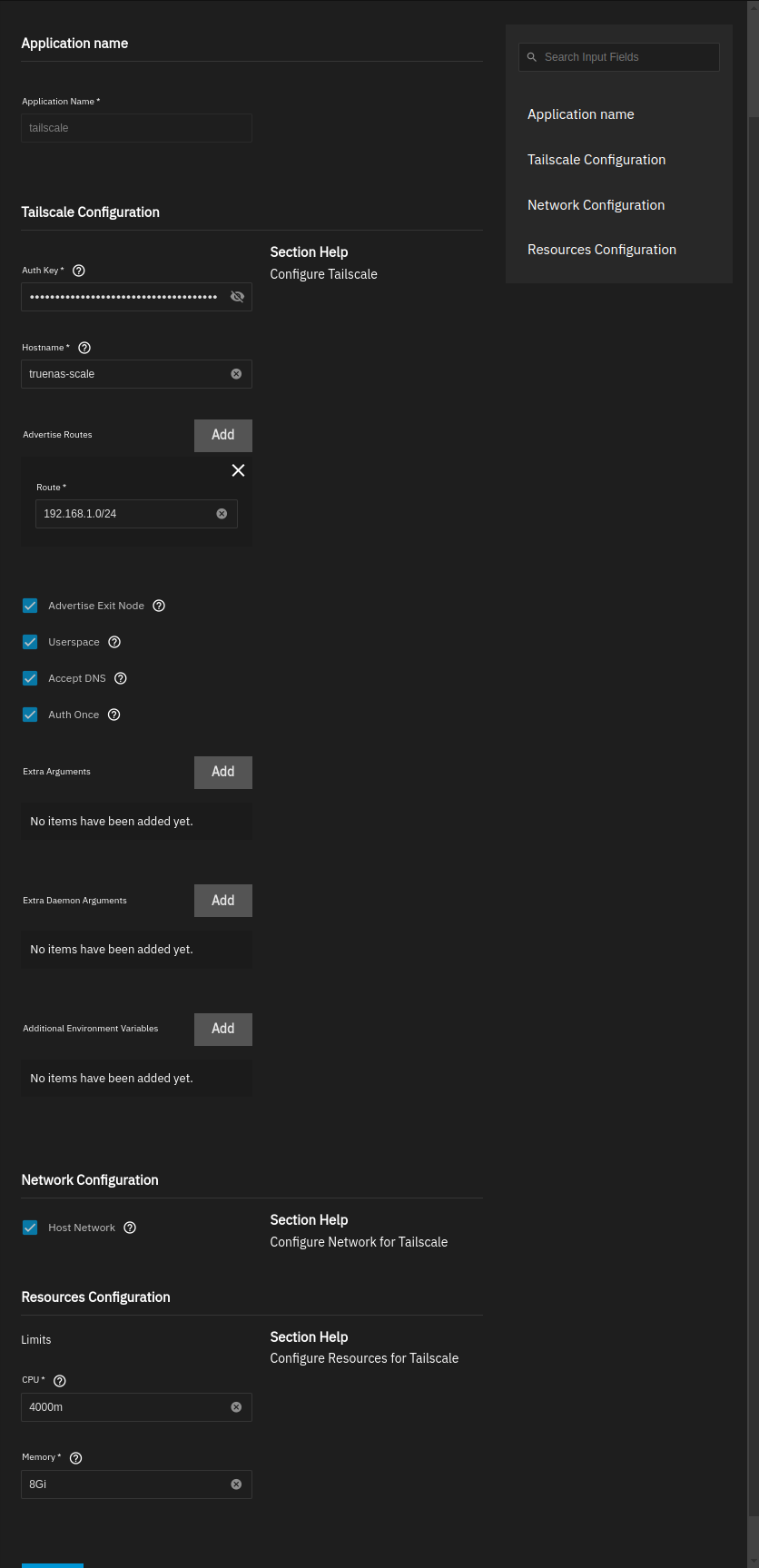759x1568 pixels.
Task: Edit the Hostname text field
Action: point(136,374)
